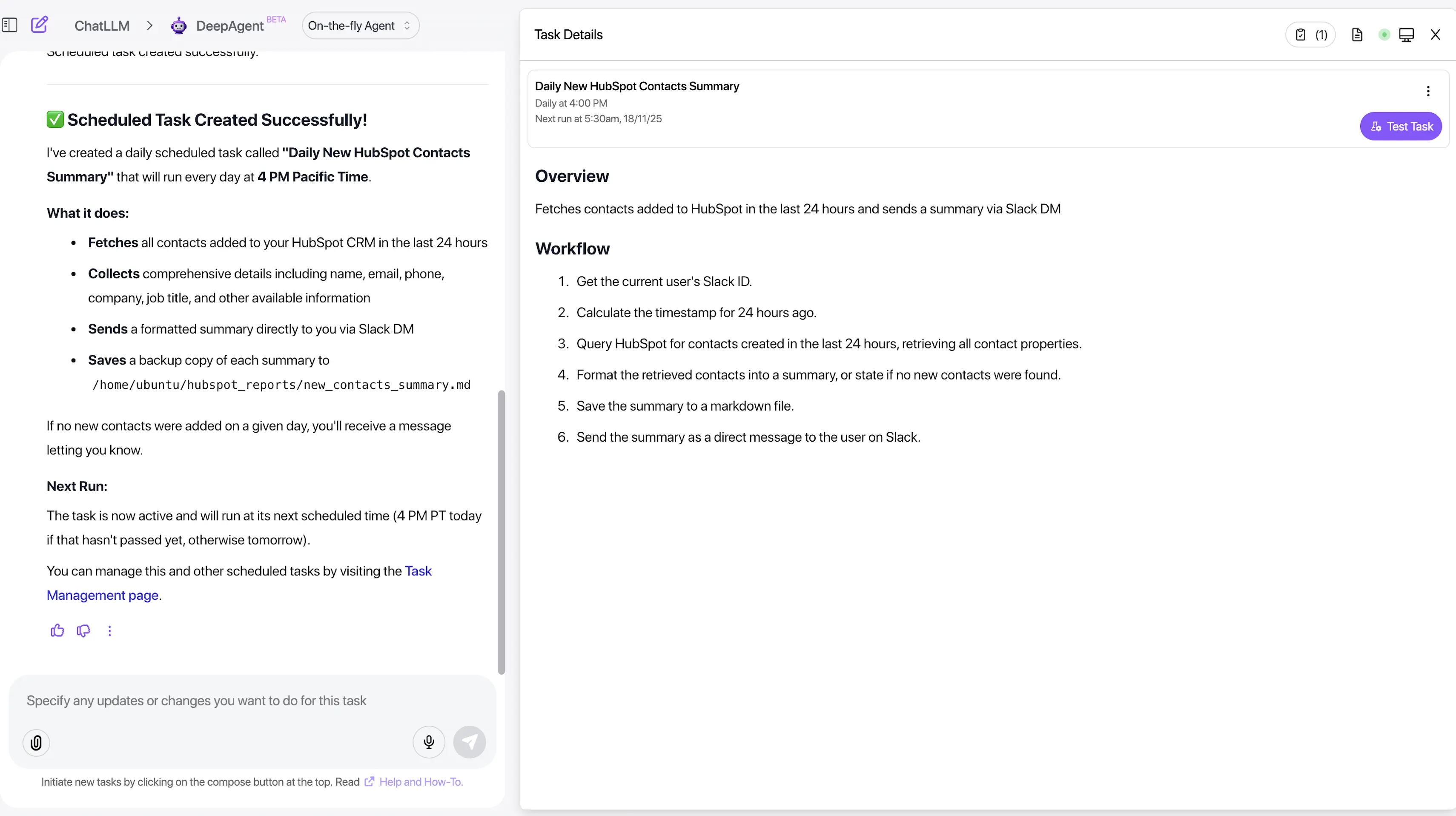Viewport: 1456px width, 816px height.
Task: Give a thumbs down to the response
Action: coord(83,630)
